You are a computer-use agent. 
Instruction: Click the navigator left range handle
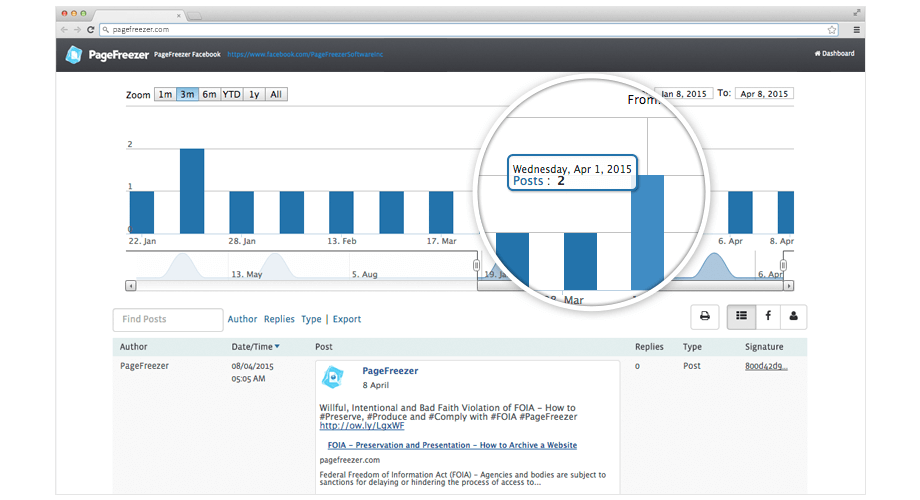click(476, 265)
